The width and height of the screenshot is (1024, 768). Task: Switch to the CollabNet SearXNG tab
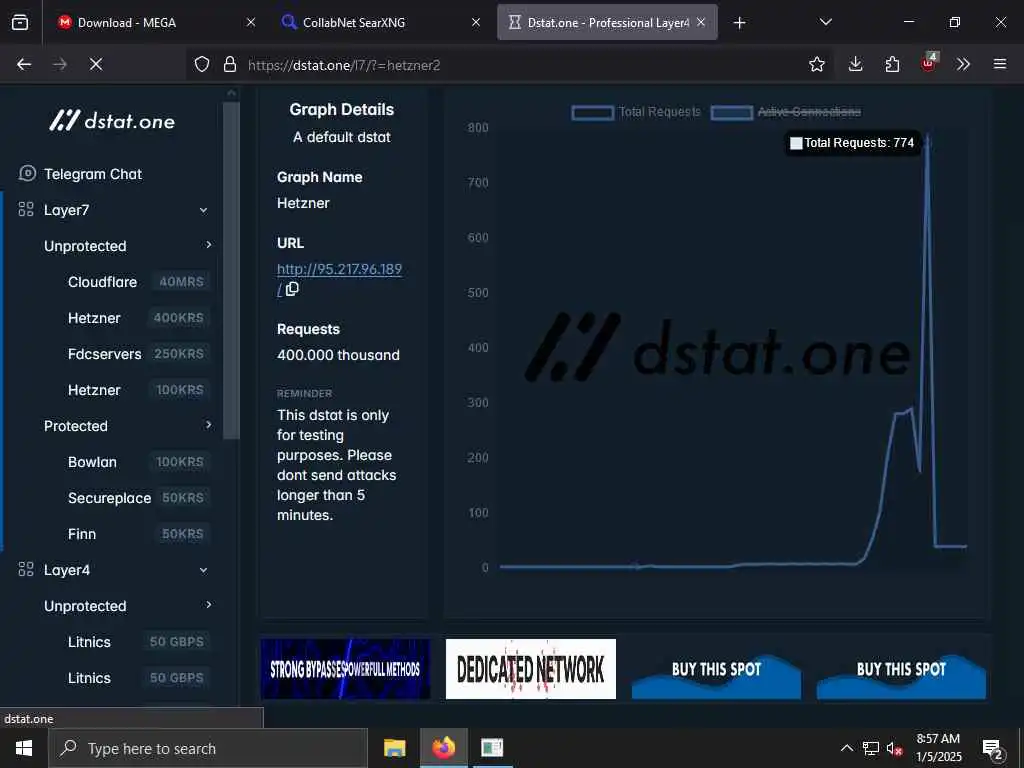(379, 22)
